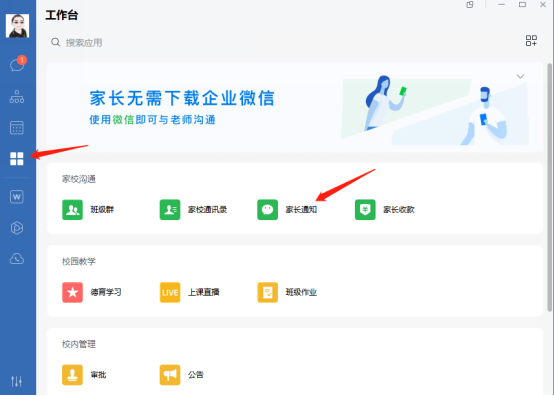Open the Meeting hexagon icon in the sidebar
This screenshot has height=396, width=554.
pyautogui.click(x=17, y=228)
